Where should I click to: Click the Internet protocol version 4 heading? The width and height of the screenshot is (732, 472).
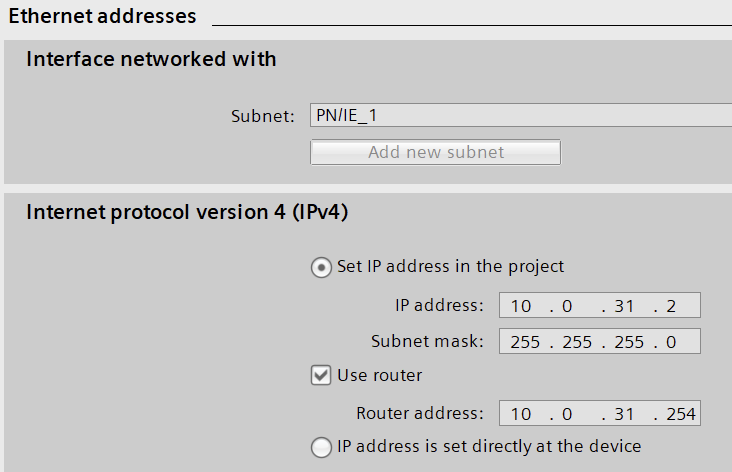[187, 212]
